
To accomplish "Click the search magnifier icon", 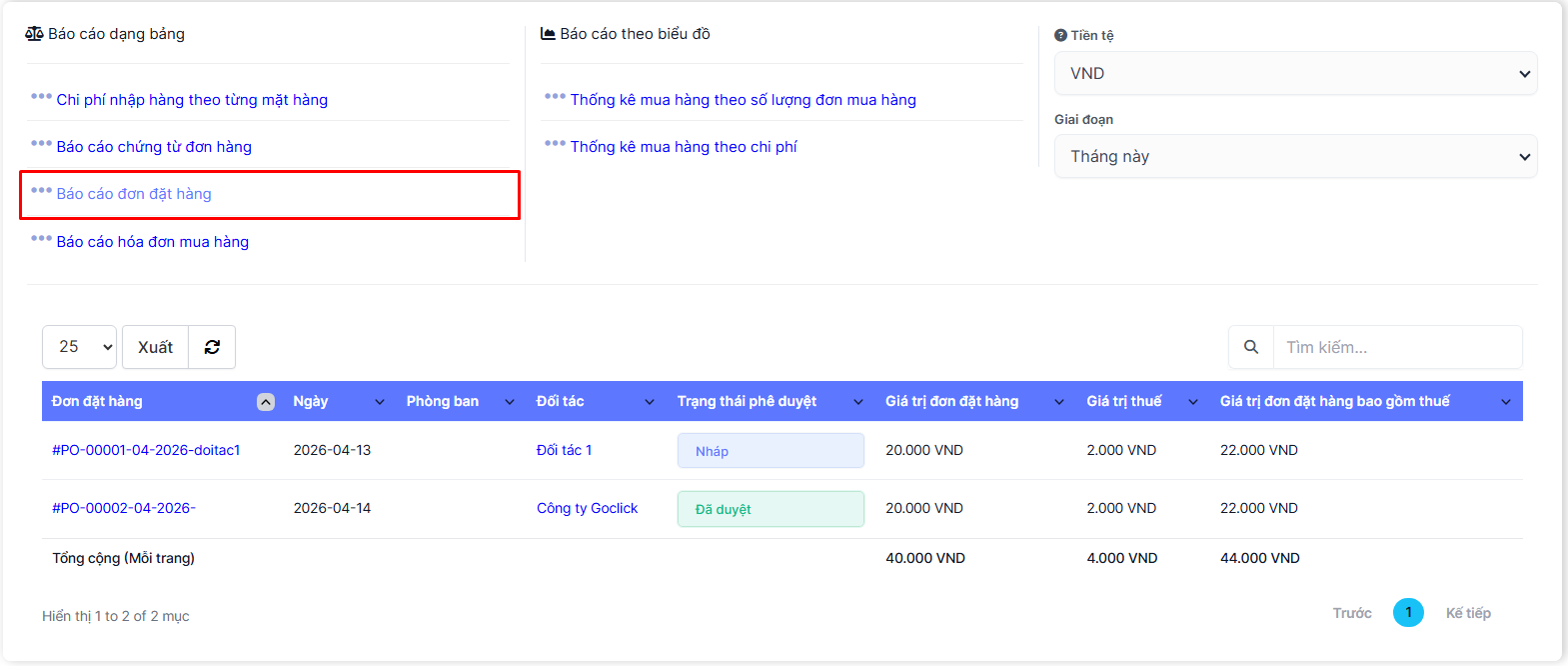I will tap(1250, 347).
